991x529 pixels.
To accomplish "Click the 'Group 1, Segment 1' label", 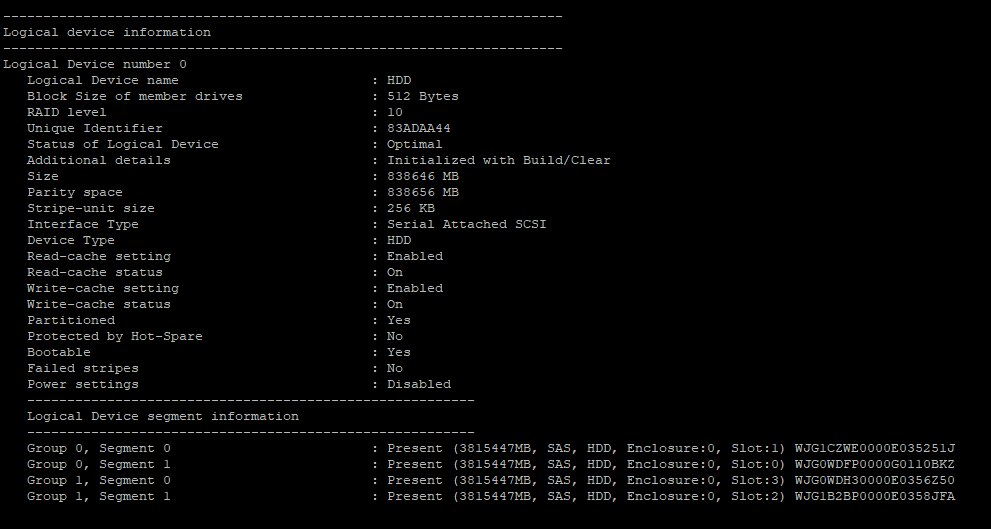I will click(99, 497).
